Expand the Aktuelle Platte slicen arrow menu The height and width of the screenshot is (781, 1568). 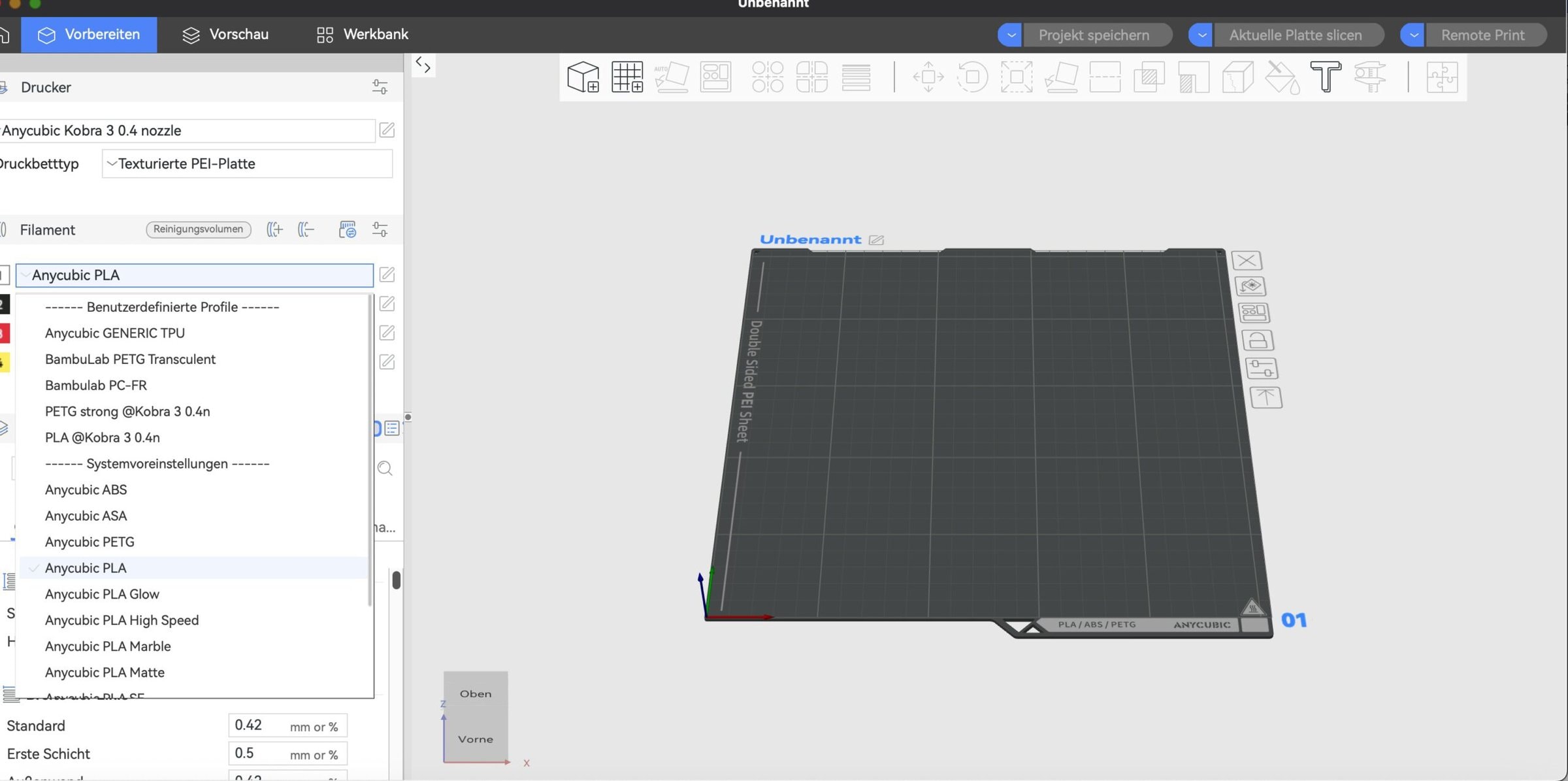point(1201,35)
